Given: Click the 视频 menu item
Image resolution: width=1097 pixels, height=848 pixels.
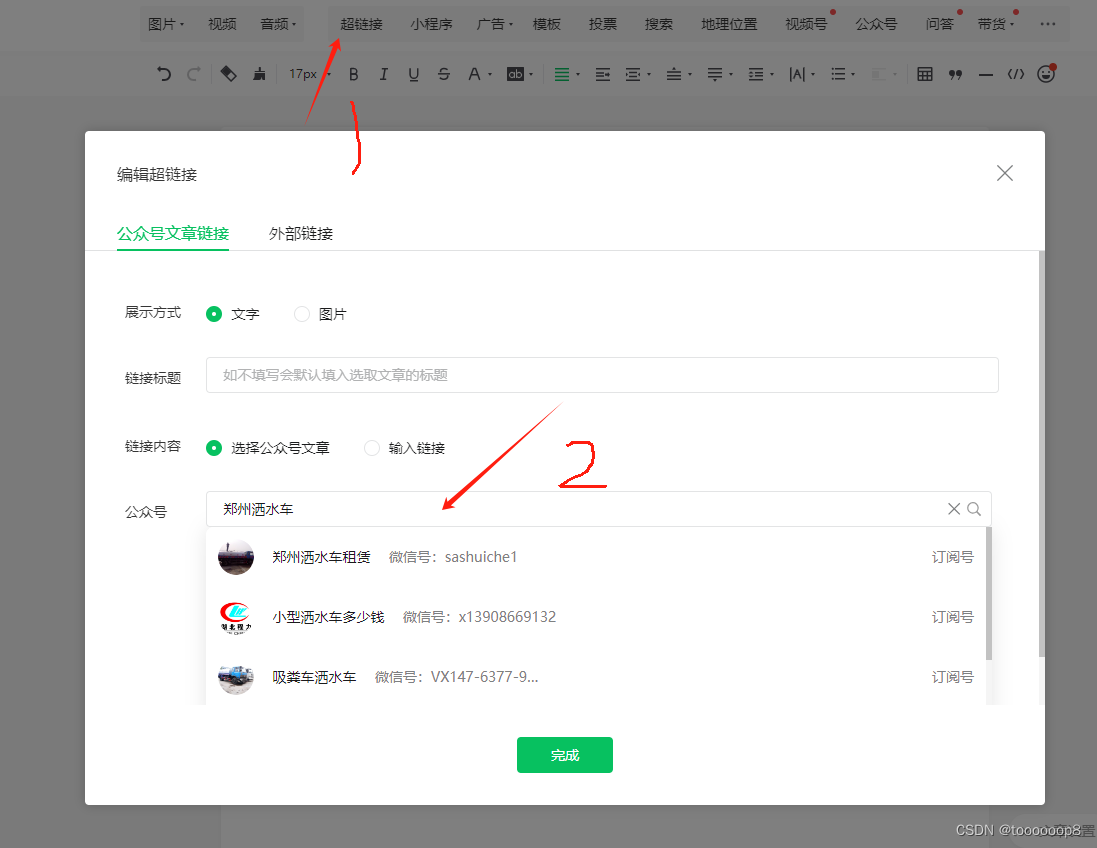Looking at the screenshot, I should pos(222,24).
